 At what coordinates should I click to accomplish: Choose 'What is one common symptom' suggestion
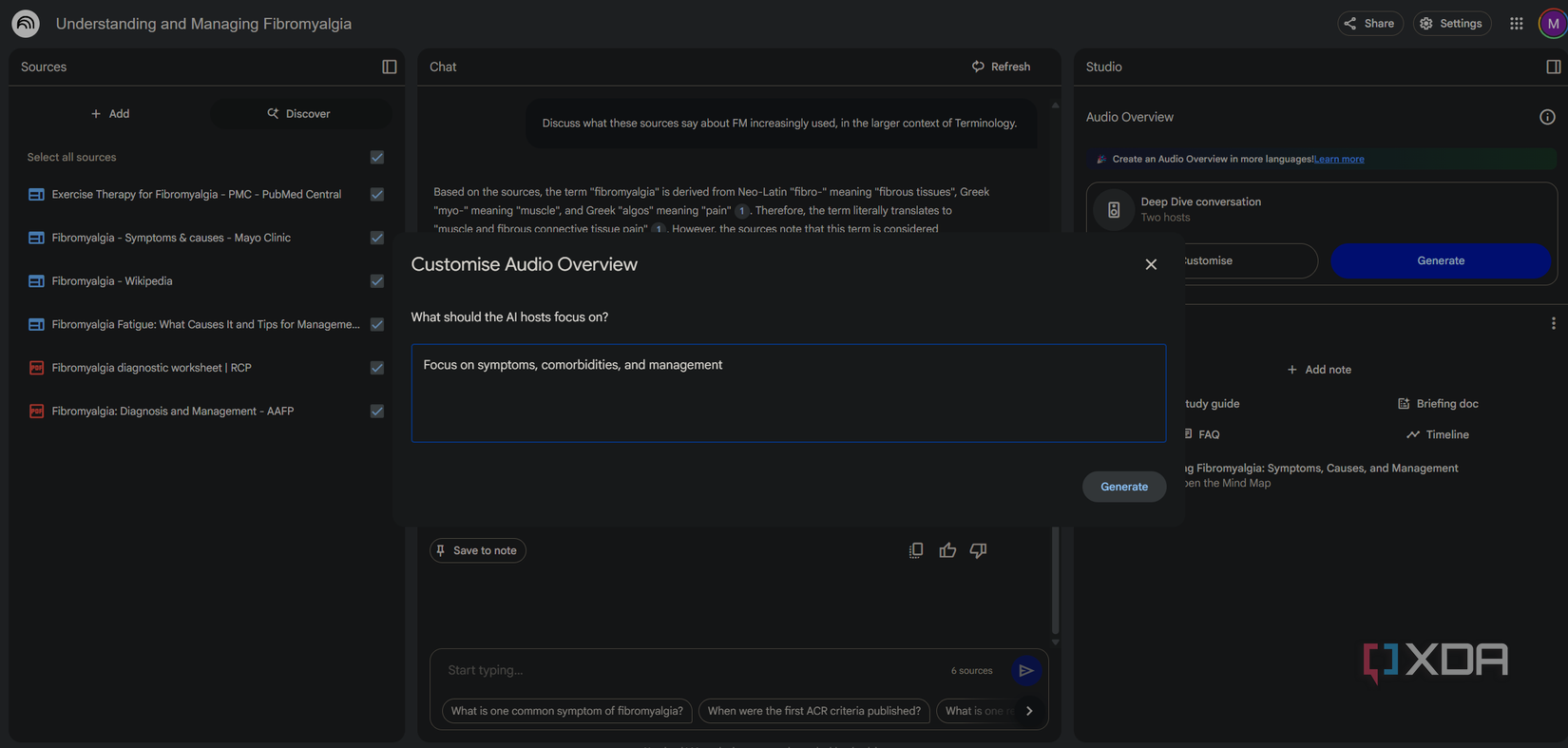point(567,711)
